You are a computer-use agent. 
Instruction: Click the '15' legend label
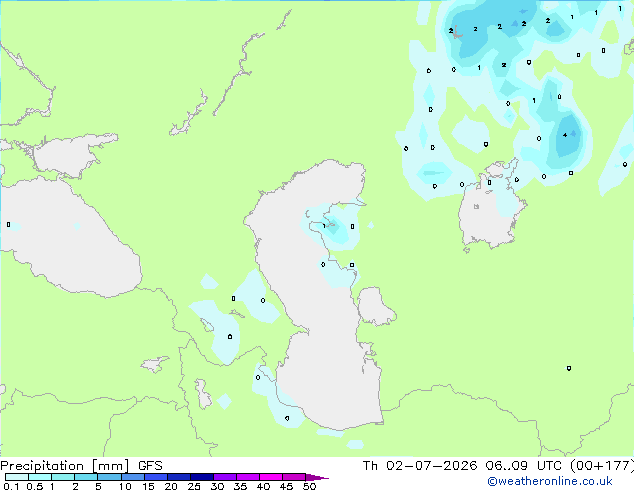pos(148,486)
